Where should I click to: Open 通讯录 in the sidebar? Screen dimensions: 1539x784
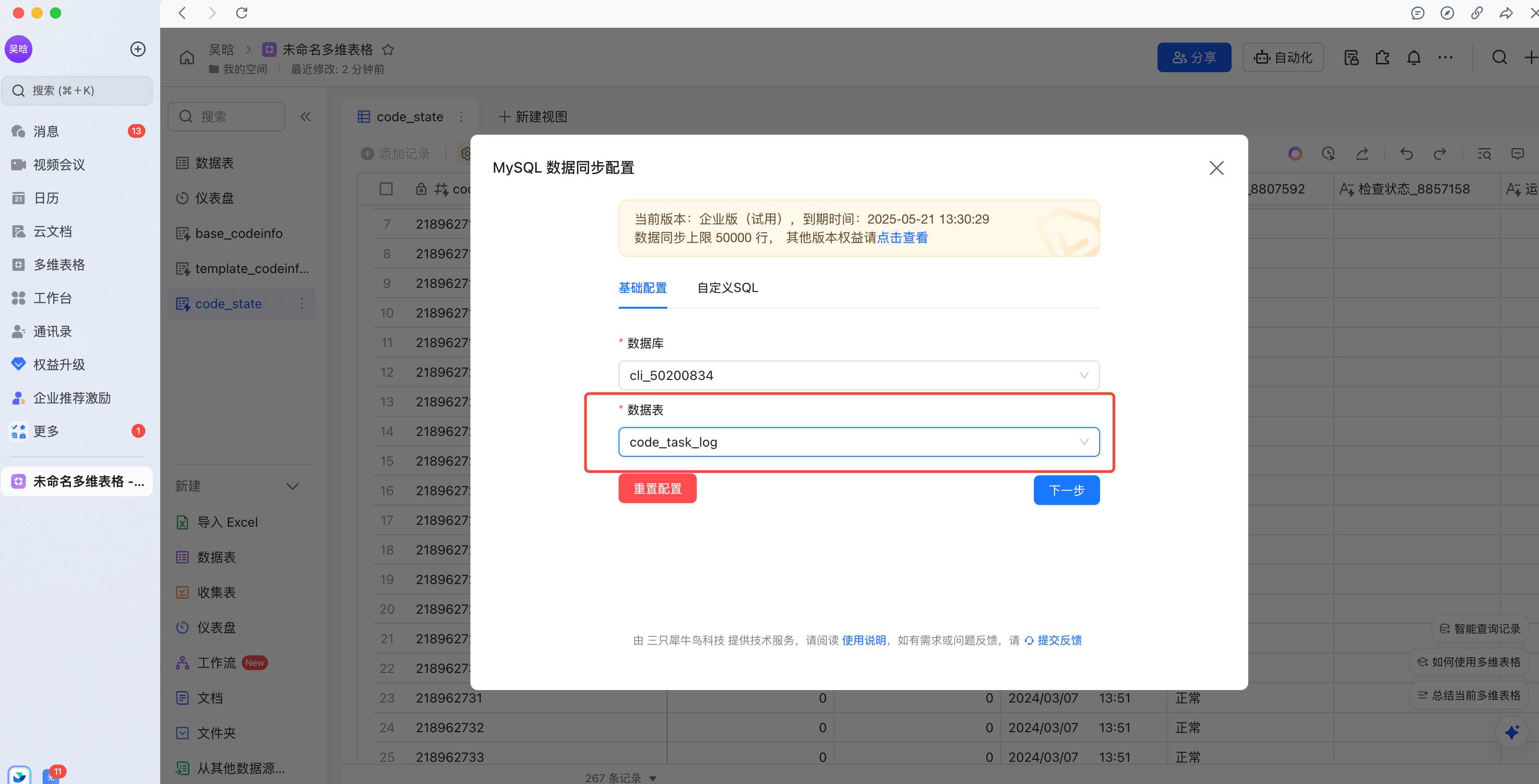[77, 331]
